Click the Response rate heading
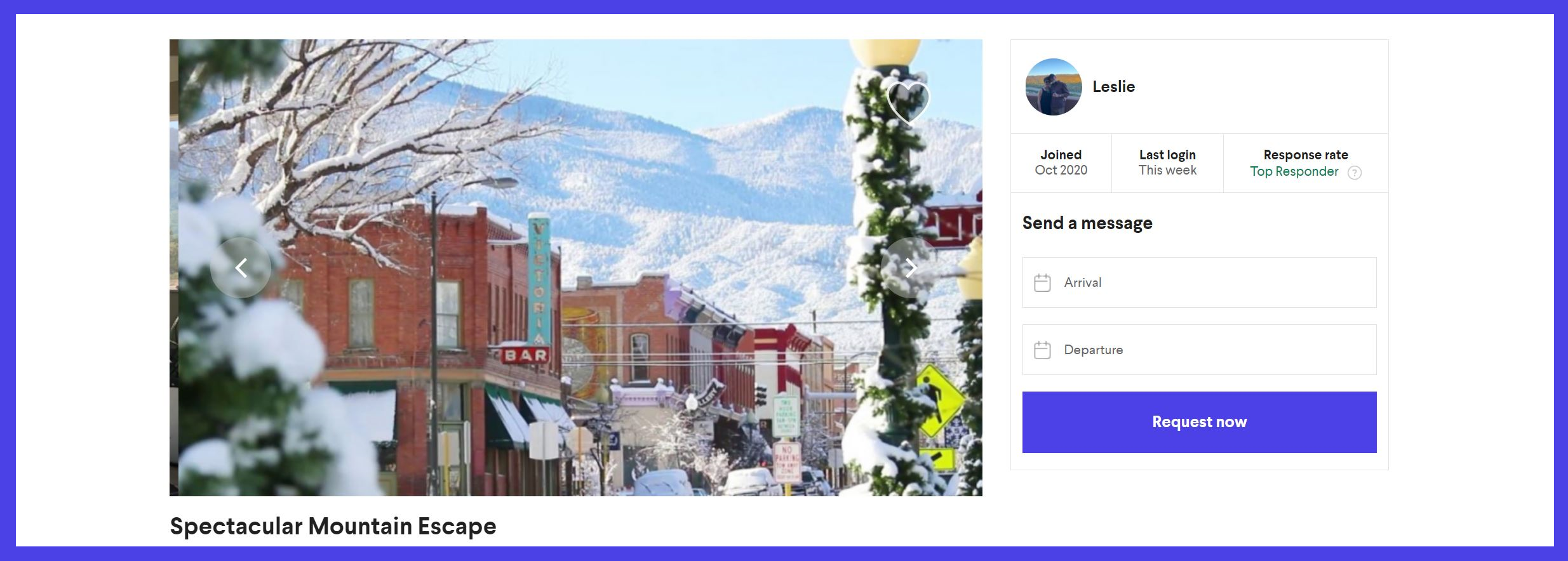Screen dimensions: 1568x561 pyautogui.click(x=1306, y=155)
